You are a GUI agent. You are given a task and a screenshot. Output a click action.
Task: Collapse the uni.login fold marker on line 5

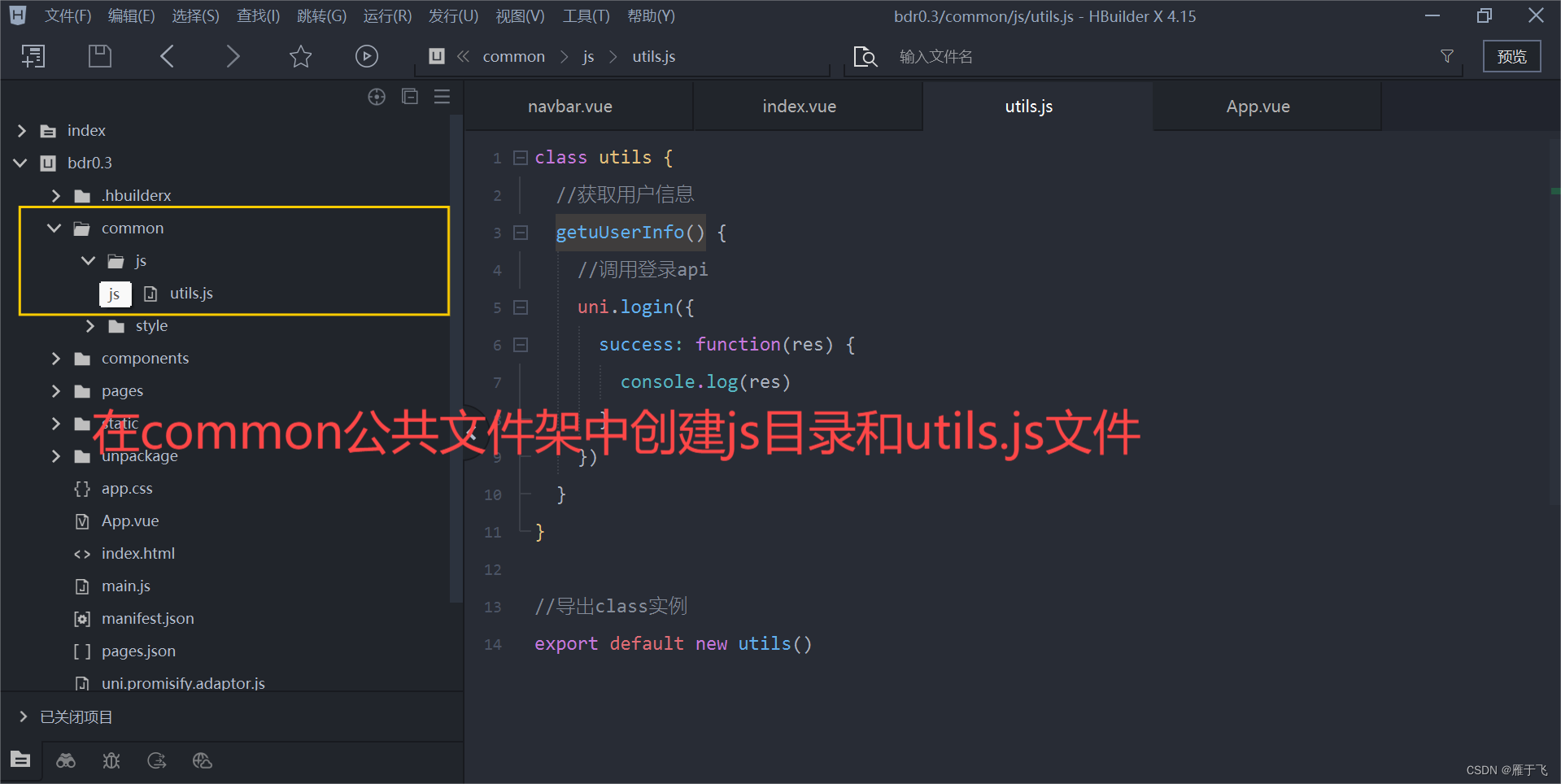[x=521, y=307]
